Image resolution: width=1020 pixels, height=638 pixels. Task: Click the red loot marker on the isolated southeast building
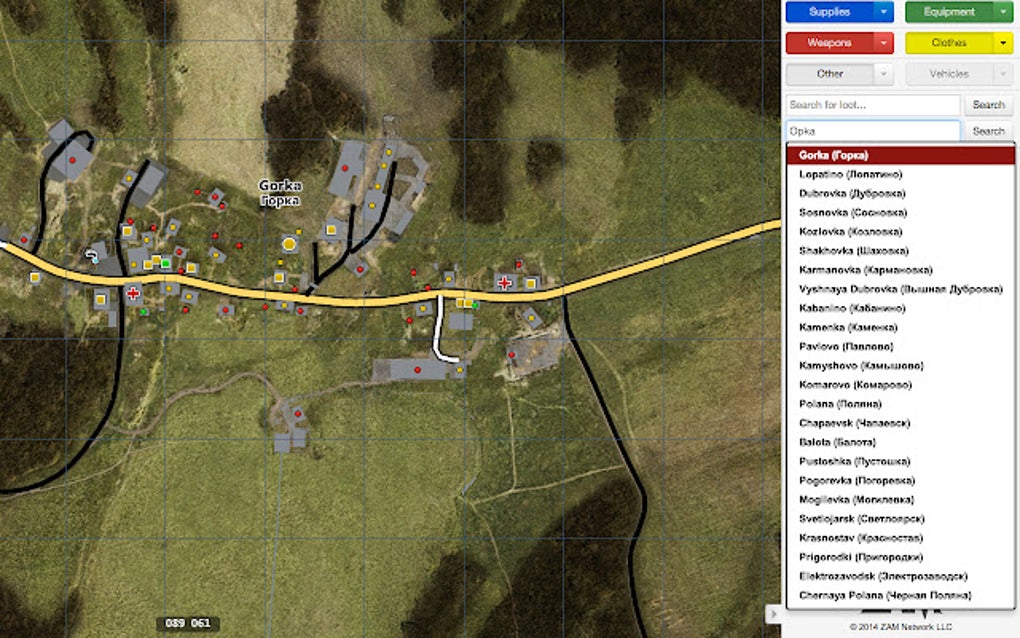pyautogui.click(x=512, y=356)
